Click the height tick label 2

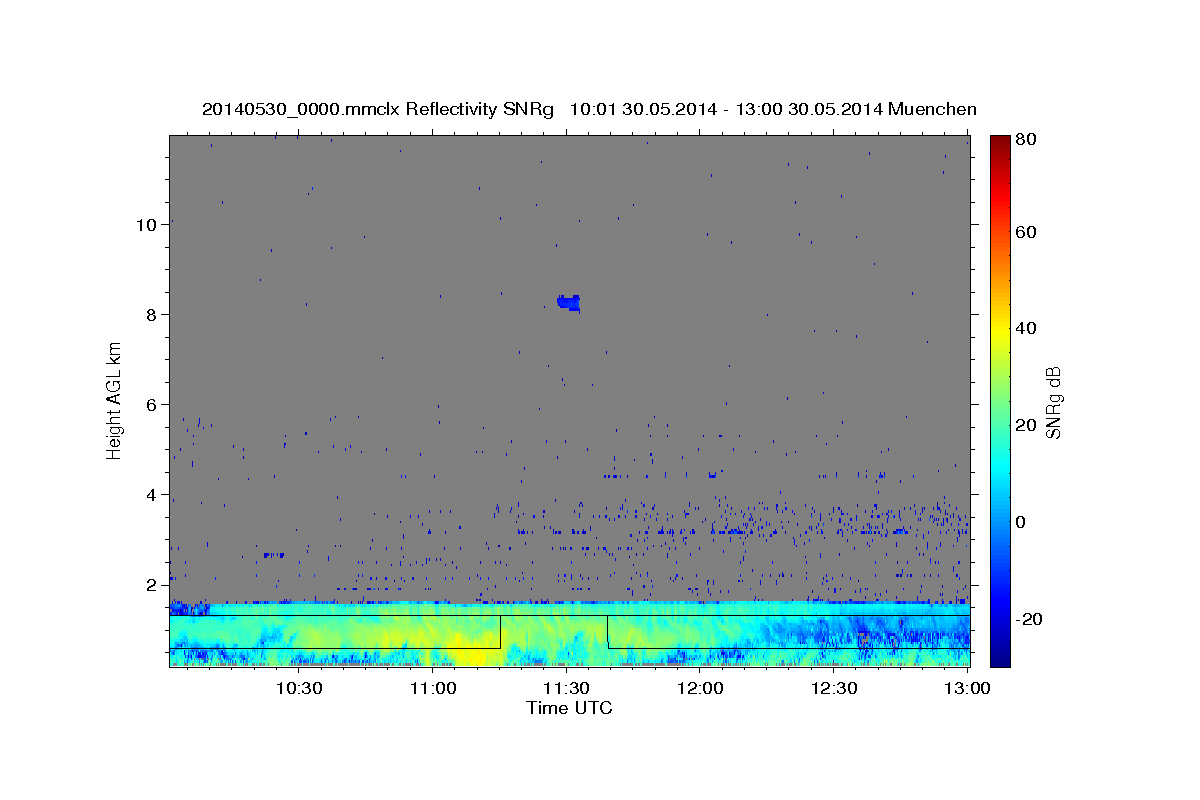click(152, 585)
